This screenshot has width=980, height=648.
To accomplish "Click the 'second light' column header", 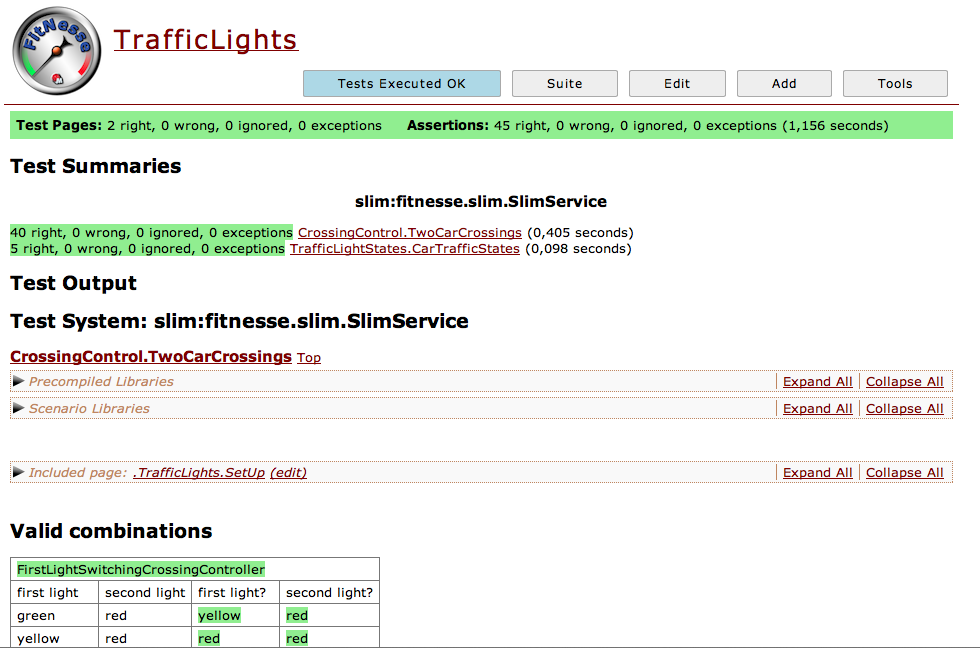I will click(x=145, y=592).
